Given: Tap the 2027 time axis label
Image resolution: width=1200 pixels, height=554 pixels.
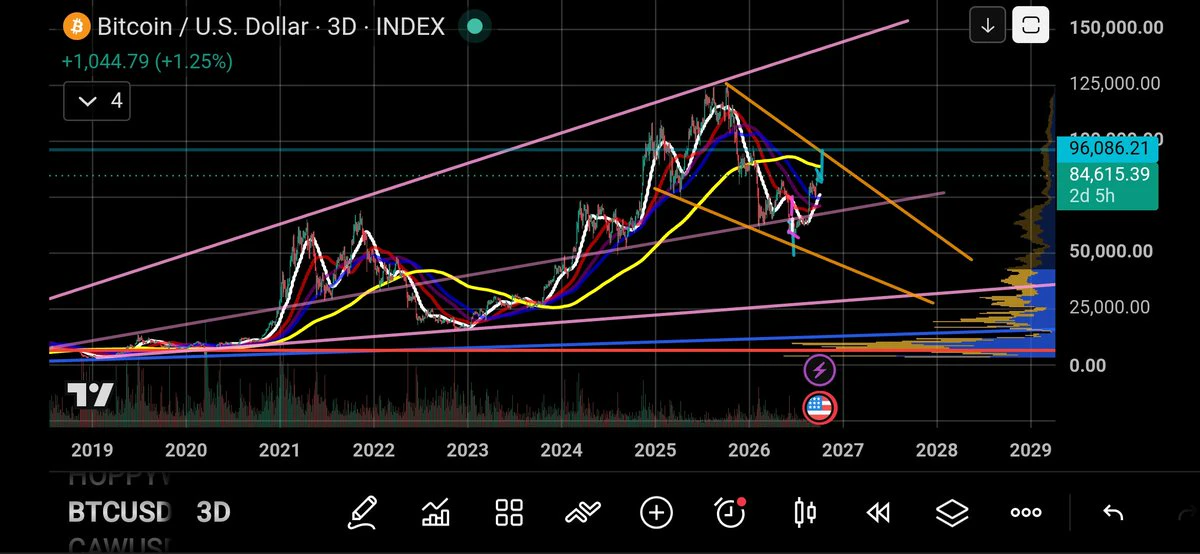Looking at the screenshot, I should [843, 451].
